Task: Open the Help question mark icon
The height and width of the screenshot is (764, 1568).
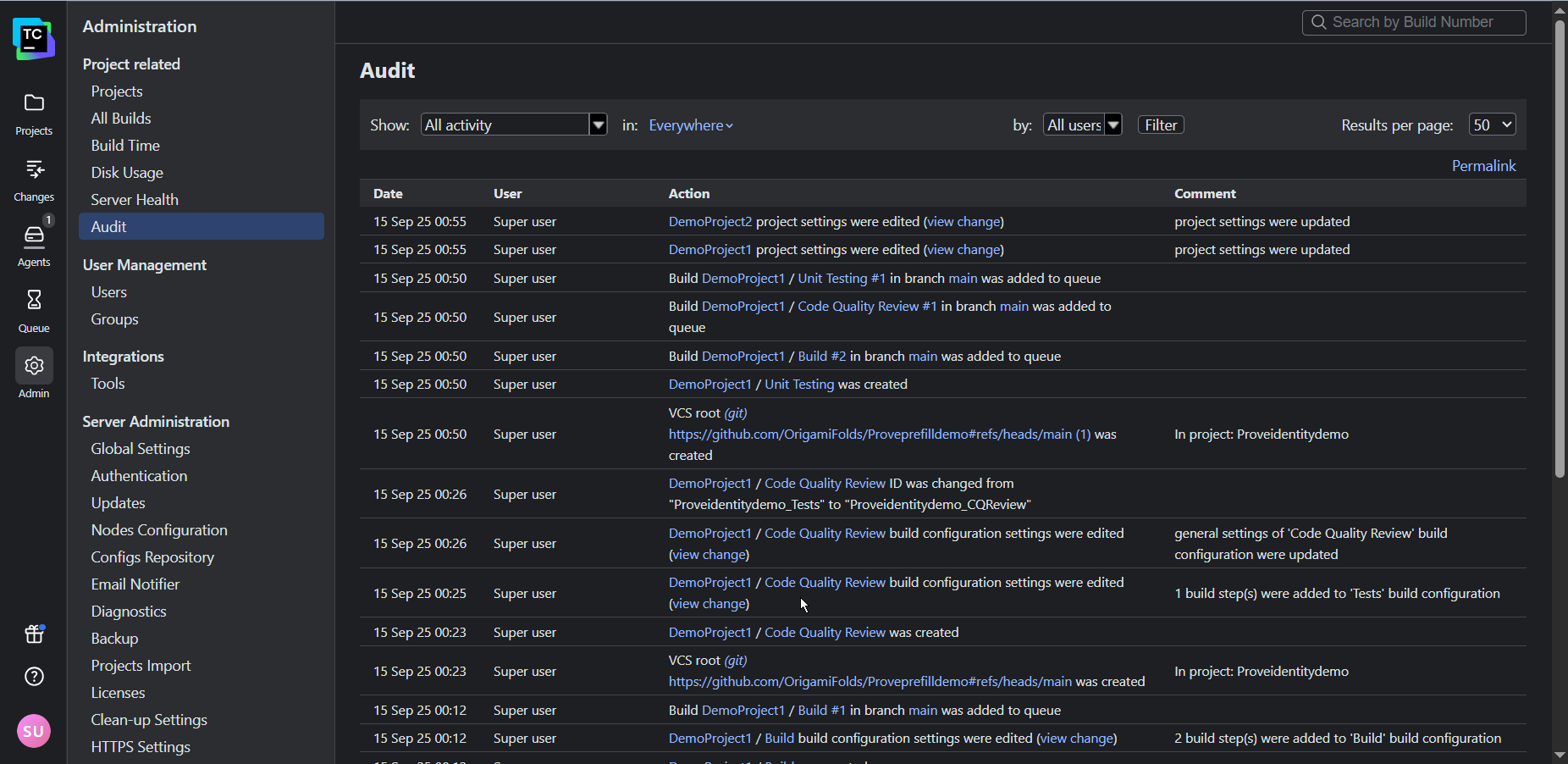Action: click(34, 677)
